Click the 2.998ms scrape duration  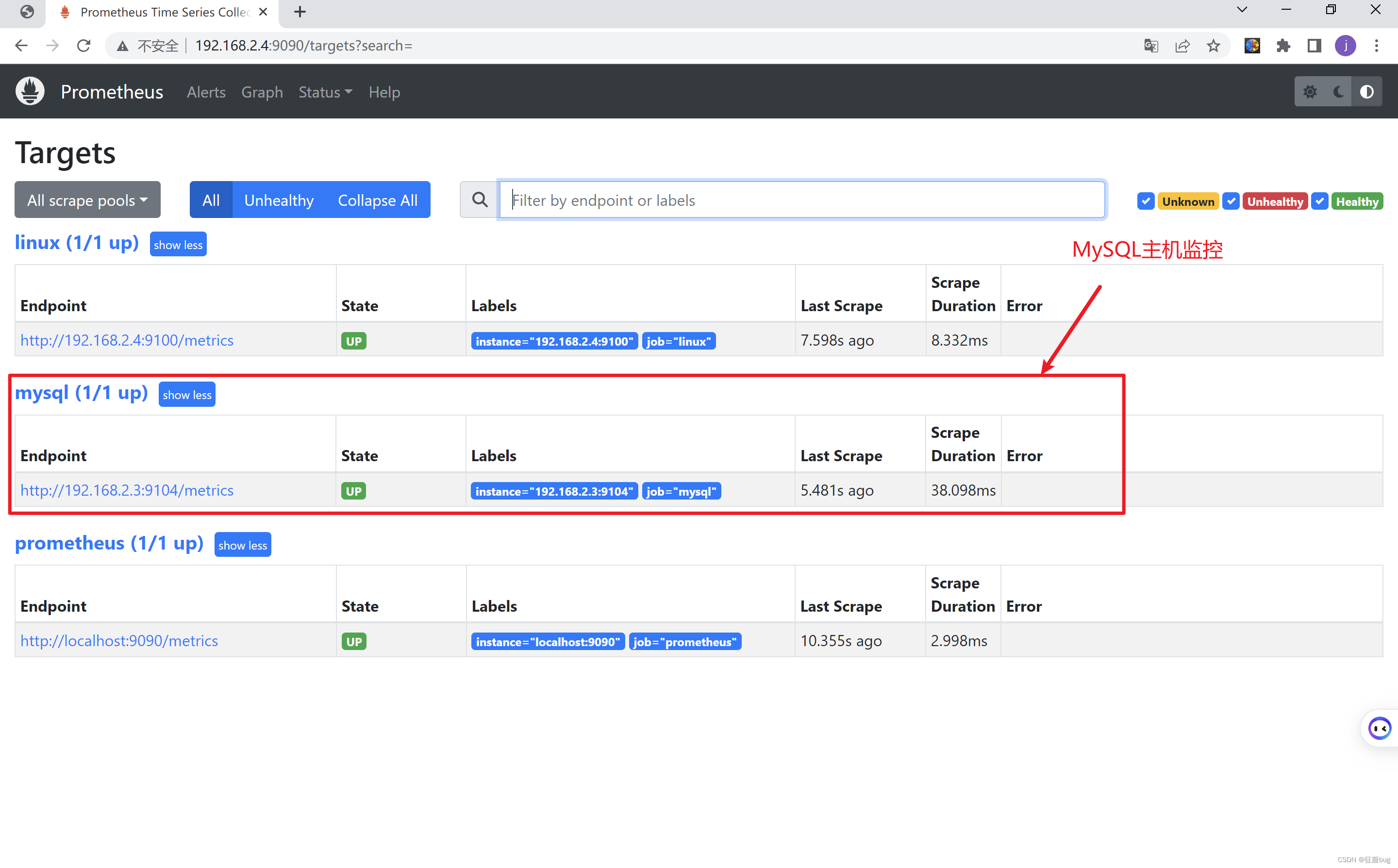959,641
